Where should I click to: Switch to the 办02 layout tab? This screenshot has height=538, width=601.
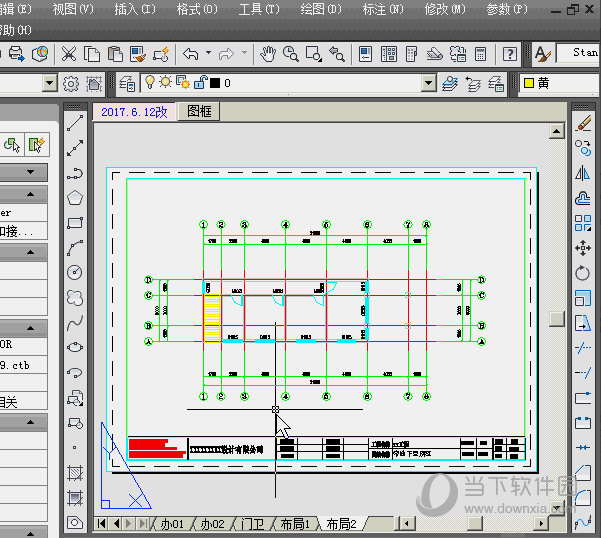[x=212, y=523]
